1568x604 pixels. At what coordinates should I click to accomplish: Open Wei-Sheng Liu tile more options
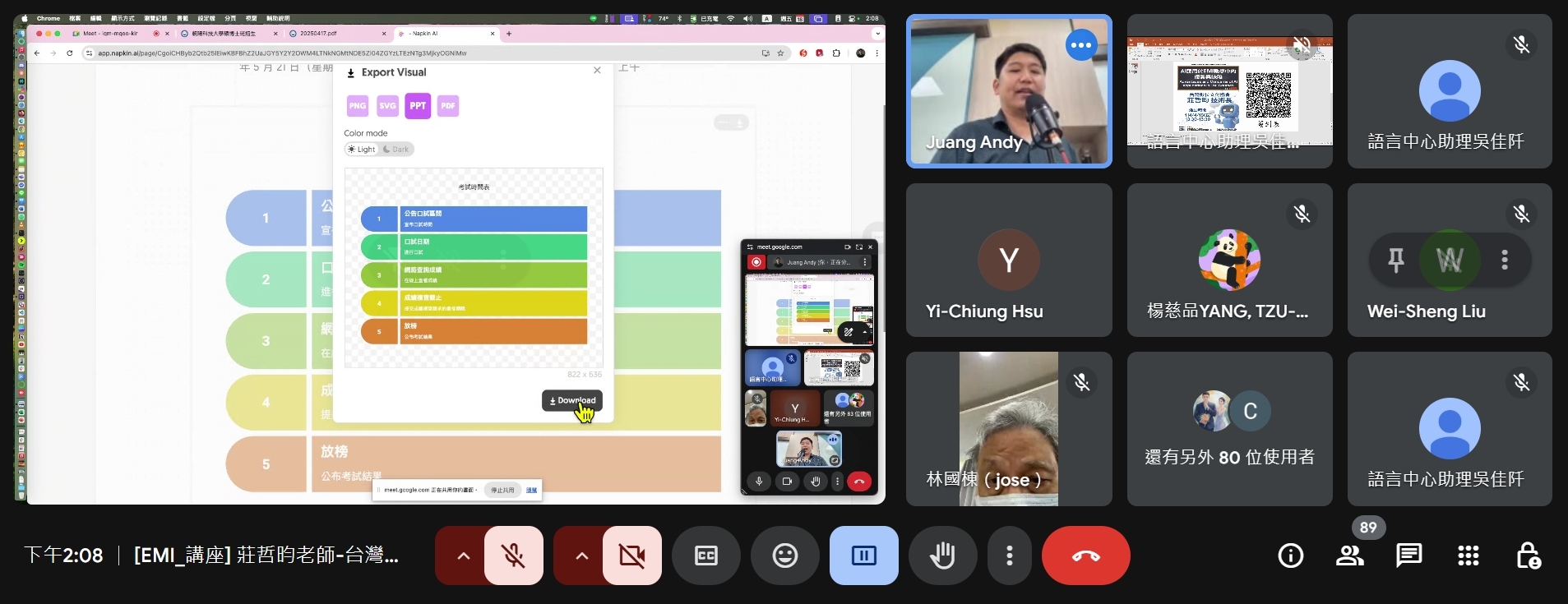1505,260
